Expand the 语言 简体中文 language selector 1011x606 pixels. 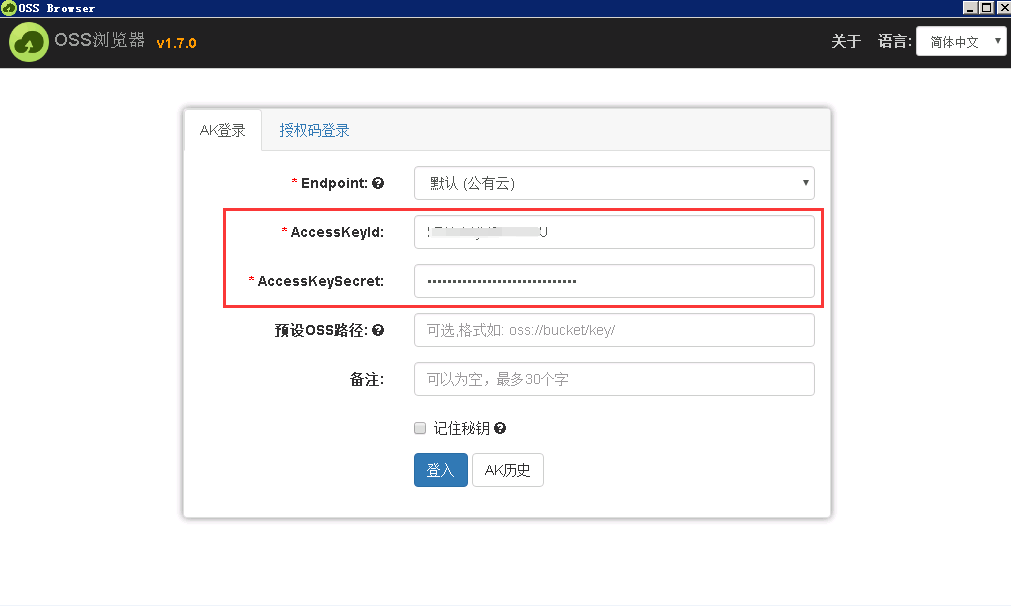coord(961,42)
